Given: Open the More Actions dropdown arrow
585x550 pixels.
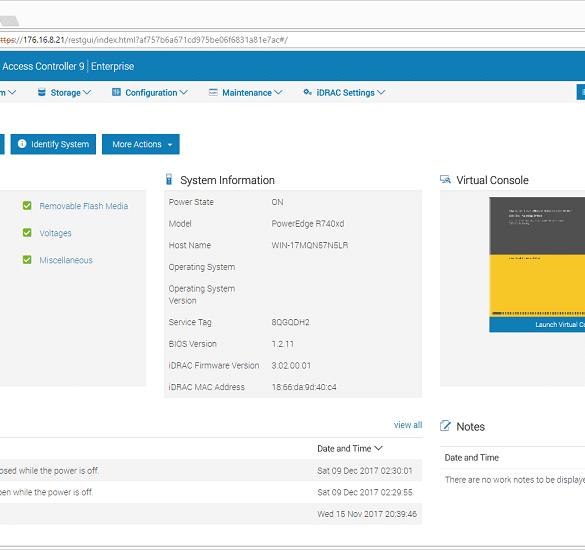Looking at the screenshot, I should (170, 145).
